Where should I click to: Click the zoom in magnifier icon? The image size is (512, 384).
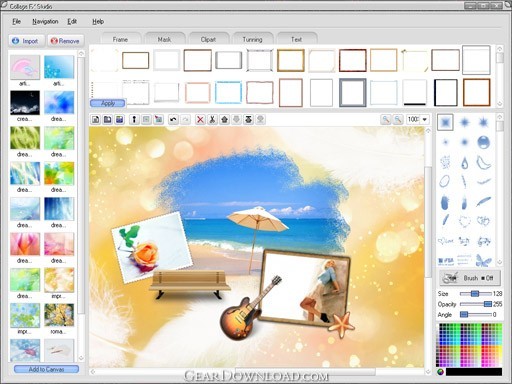point(386,119)
